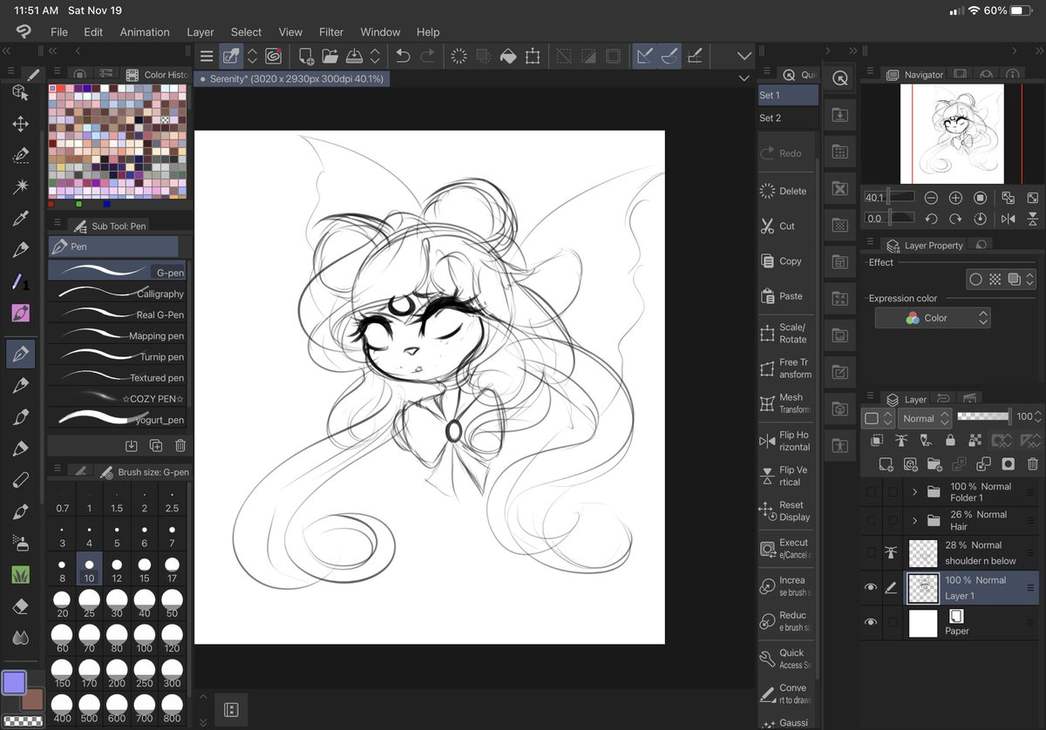The width and height of the screenshot is (1046, 730).
Task: Open the Animation menu
Action: tap(145, 32)
